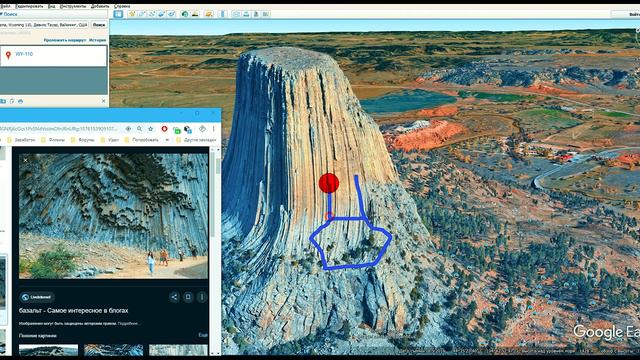Select the Add Path tool

click(x=151, y=14)
